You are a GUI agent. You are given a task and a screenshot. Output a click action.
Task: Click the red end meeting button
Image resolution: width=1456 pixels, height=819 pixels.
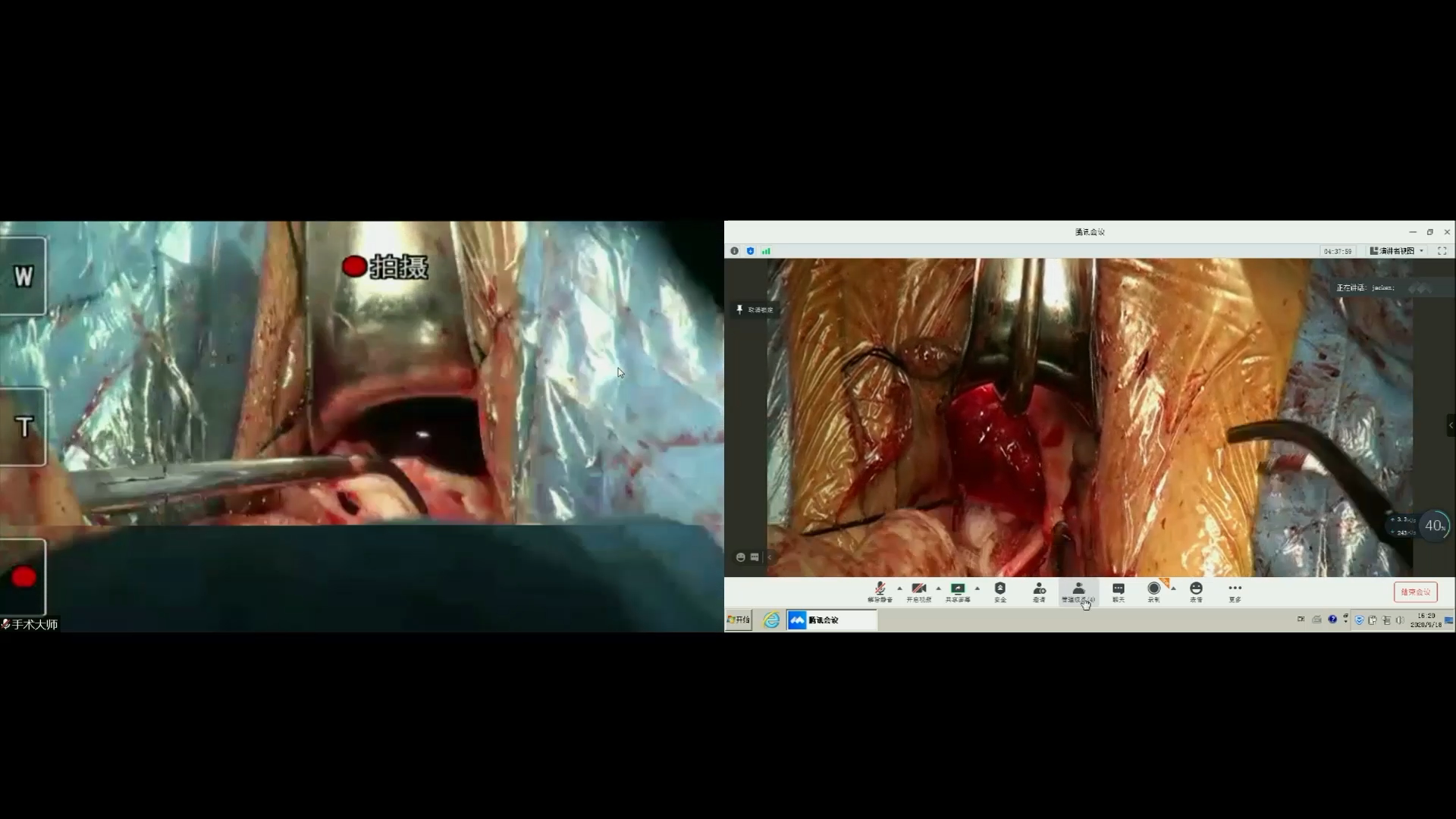click(x=1415, y=592)
